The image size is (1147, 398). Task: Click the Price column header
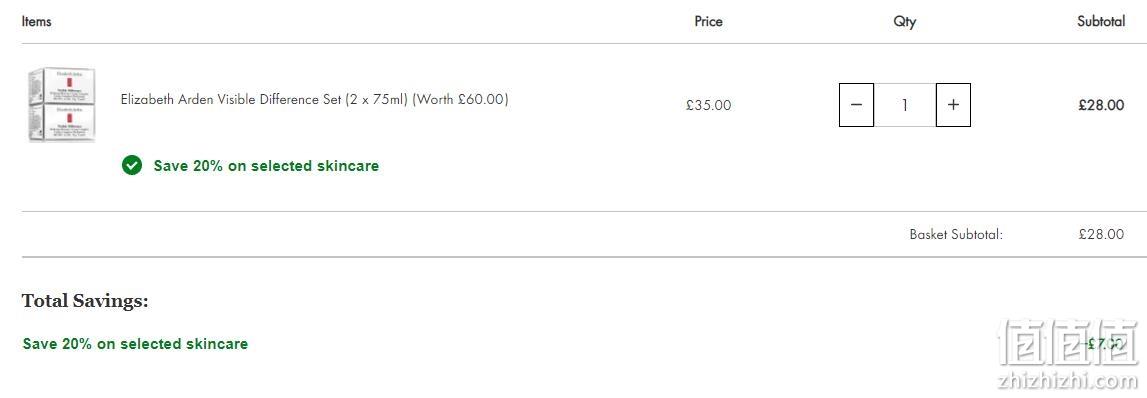coord(708,21)
